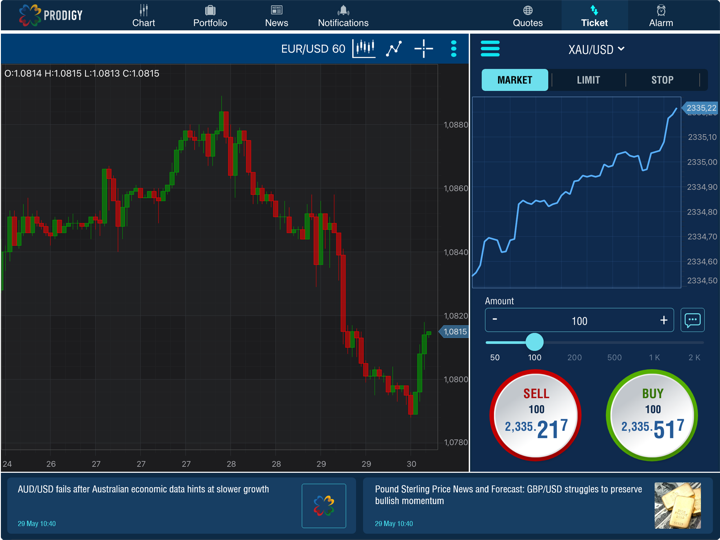The image size is (720, 540).
Task: Open chart three-dot options menu
Action: pos(453,48)
